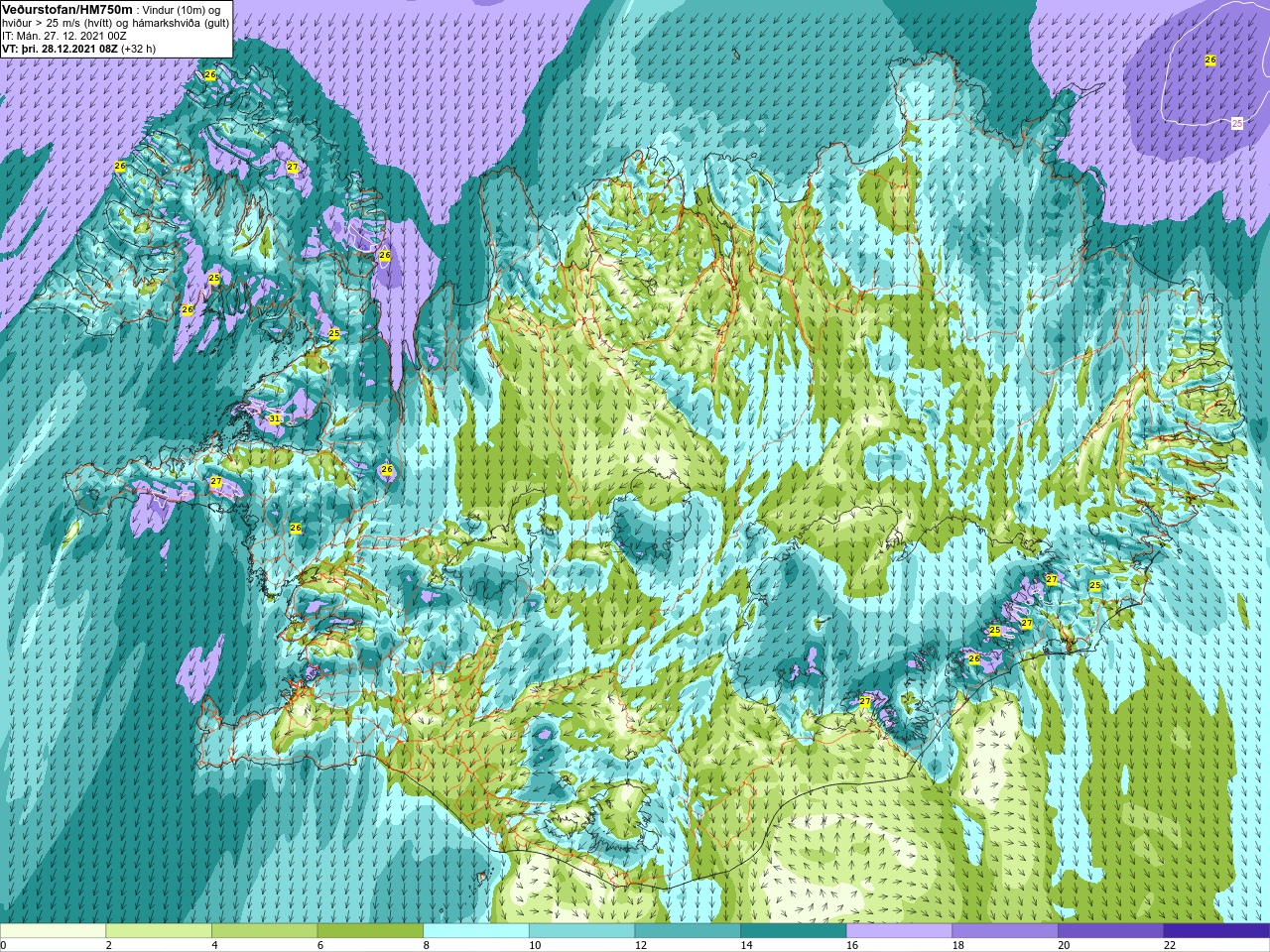
Task: Click the legend scale number 18
Action: coord(958,945)
